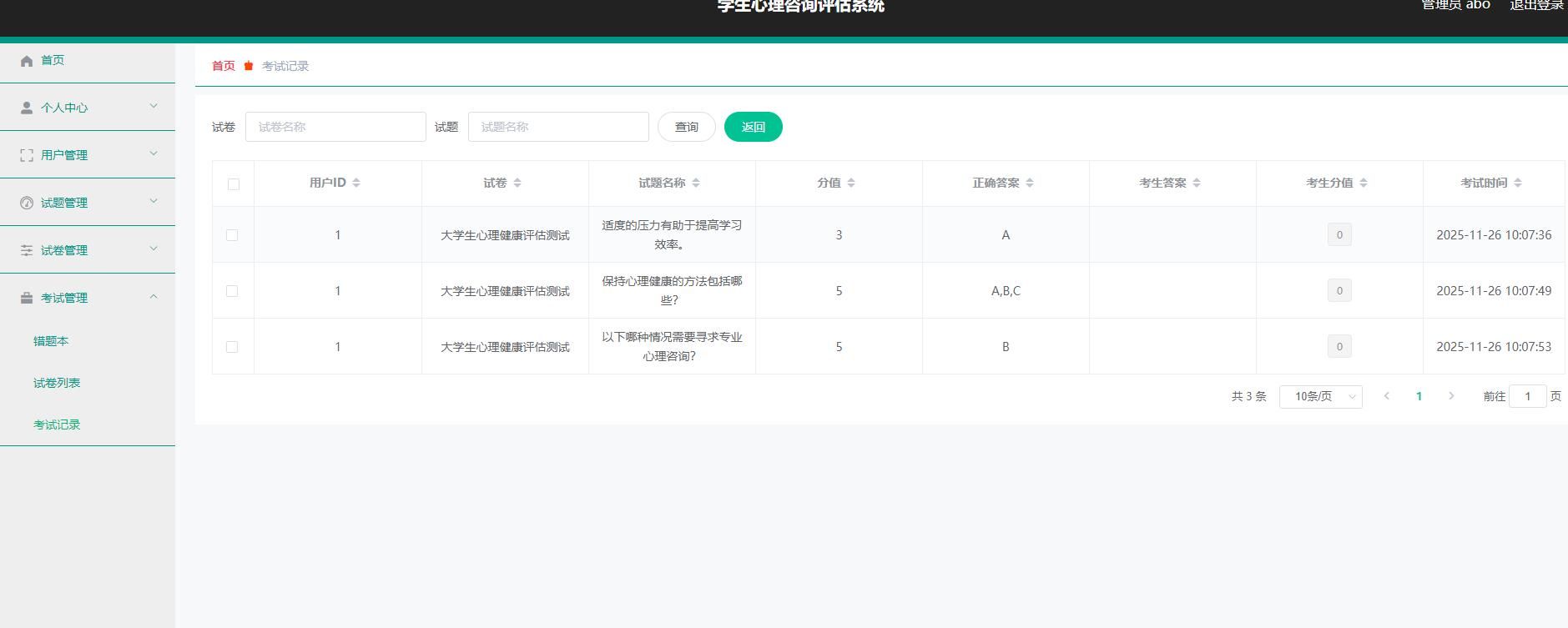Sort by 用户ID column arrows
Screen dimensions: 1568x628
click(x=356, y=183)
